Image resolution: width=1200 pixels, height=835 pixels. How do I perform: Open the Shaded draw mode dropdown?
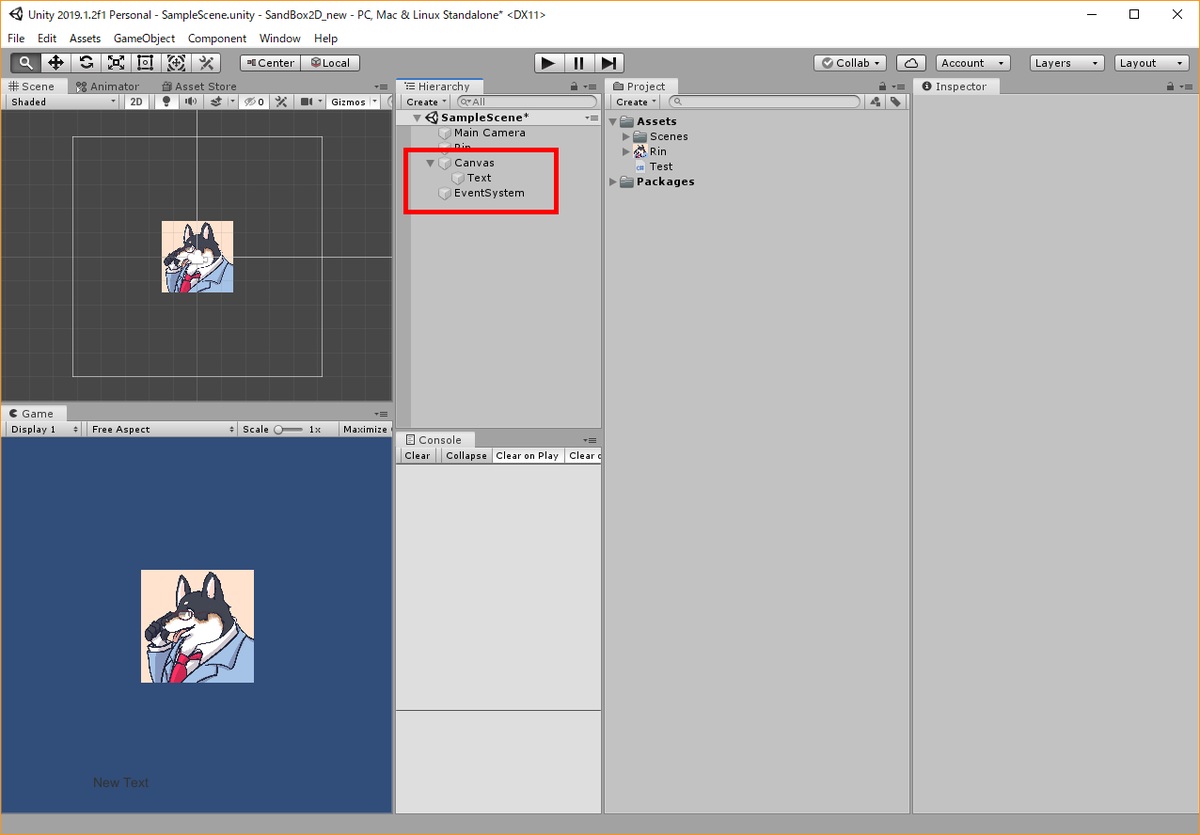pyautogui.click(x=64, y=102)
